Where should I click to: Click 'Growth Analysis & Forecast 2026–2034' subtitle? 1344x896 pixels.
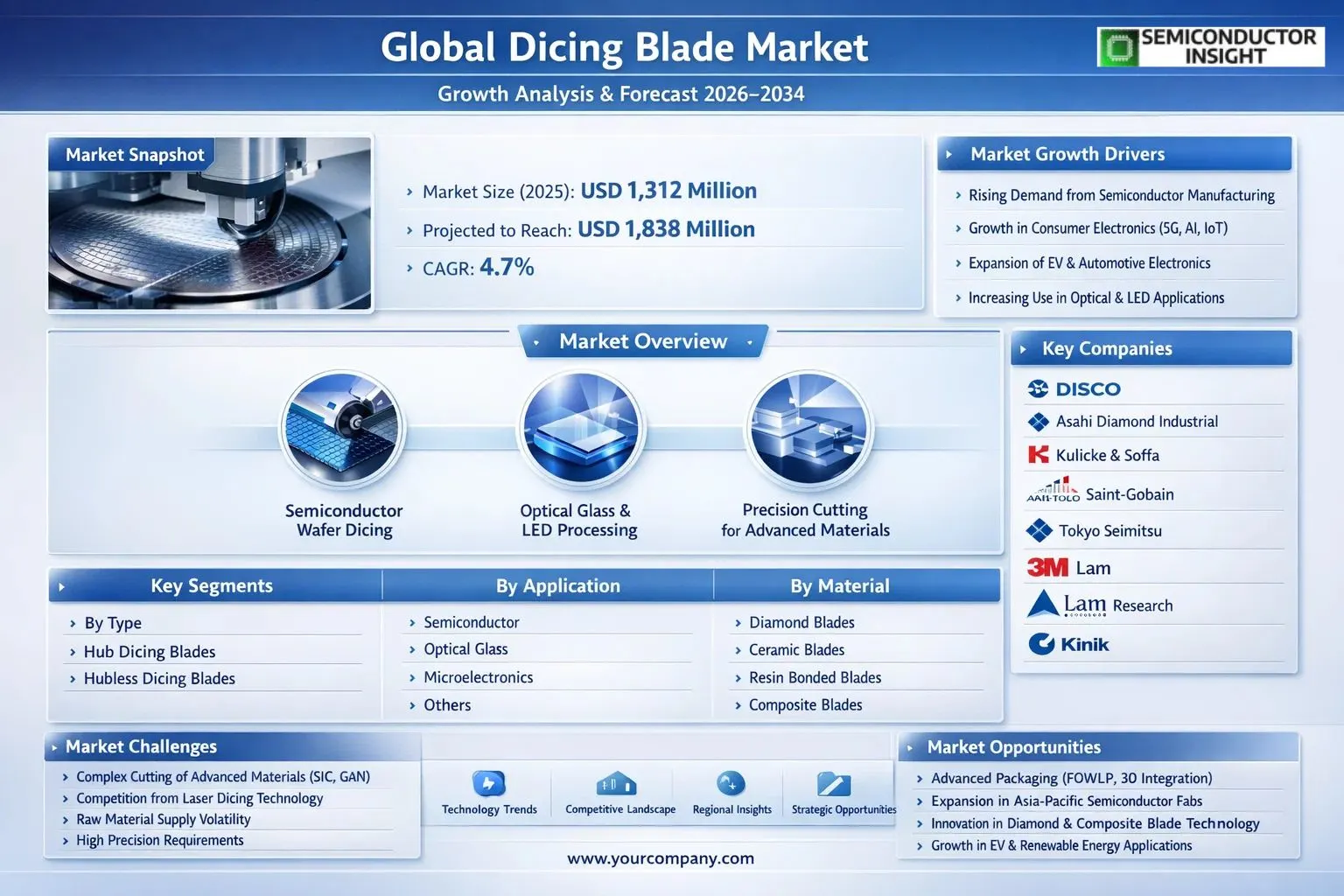click(620, 94)
